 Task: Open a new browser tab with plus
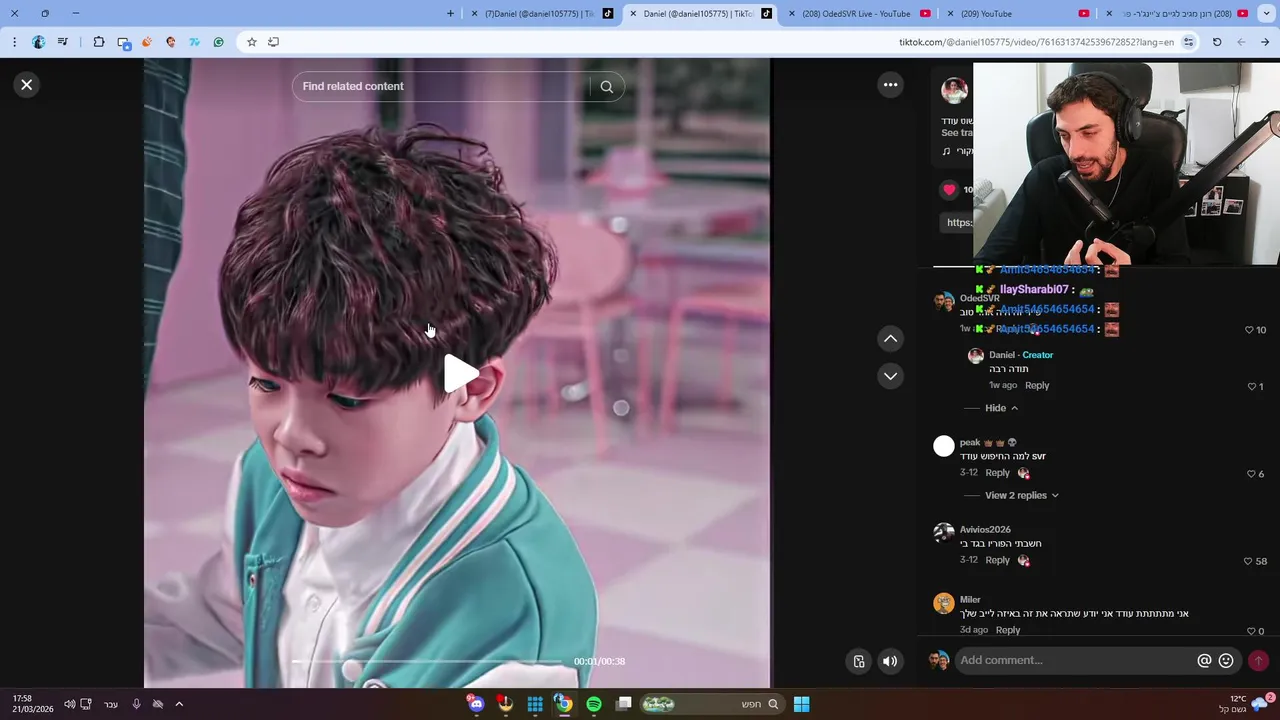point(450,14)
